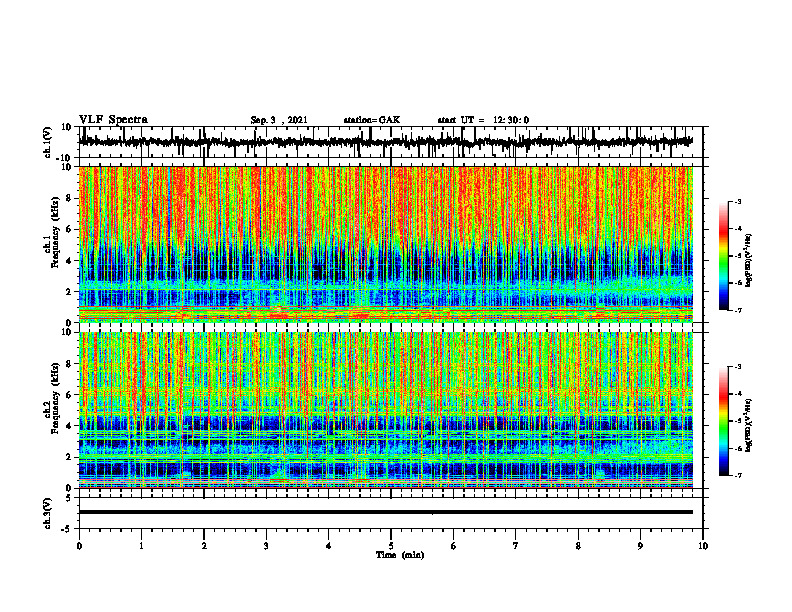Click the ch.1 spectrogram panel
This screenshot has height=612, width=792.
tap(386, 244)
